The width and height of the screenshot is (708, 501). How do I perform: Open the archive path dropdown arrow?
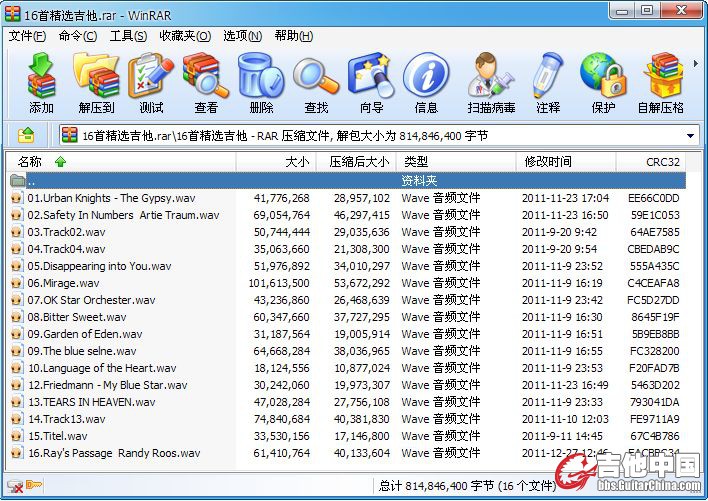pyautogui.click(x=690, y=136)
